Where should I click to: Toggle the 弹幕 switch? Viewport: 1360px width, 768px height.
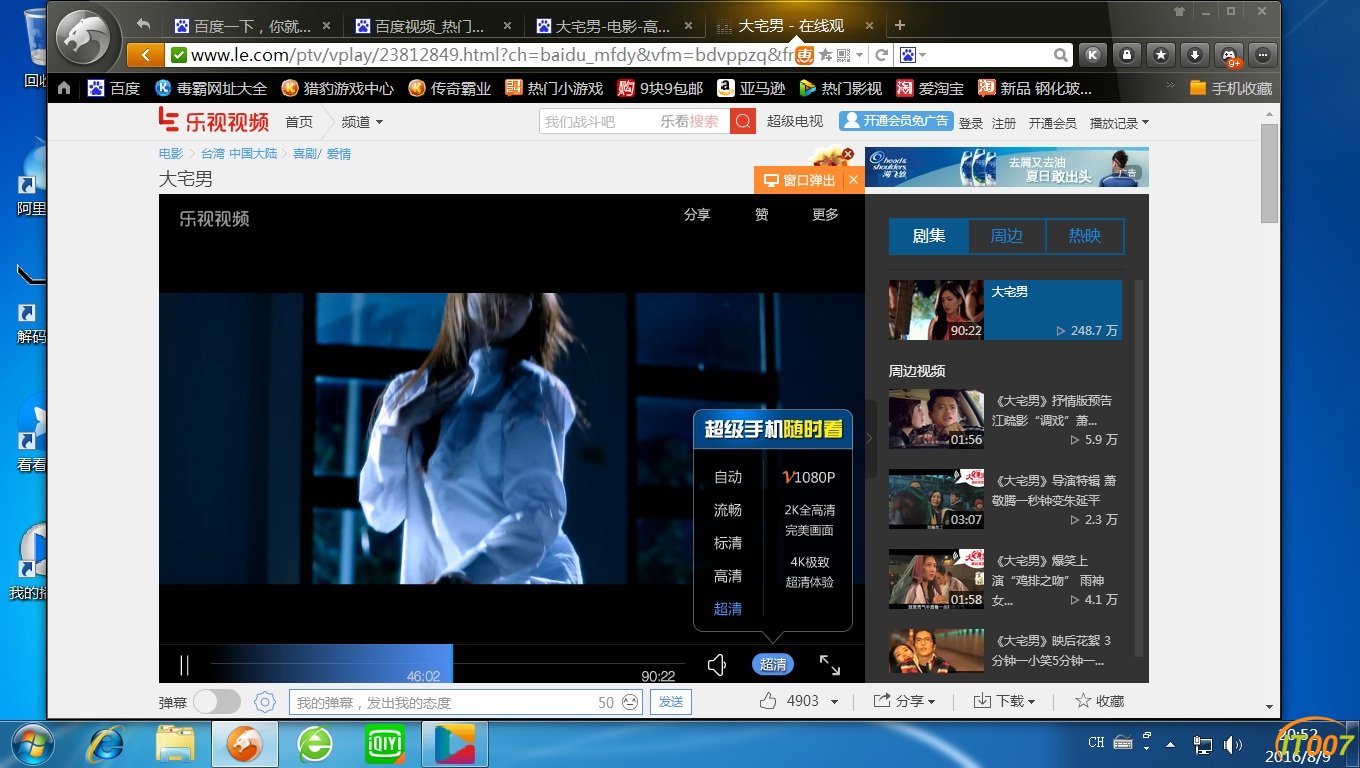216,702
